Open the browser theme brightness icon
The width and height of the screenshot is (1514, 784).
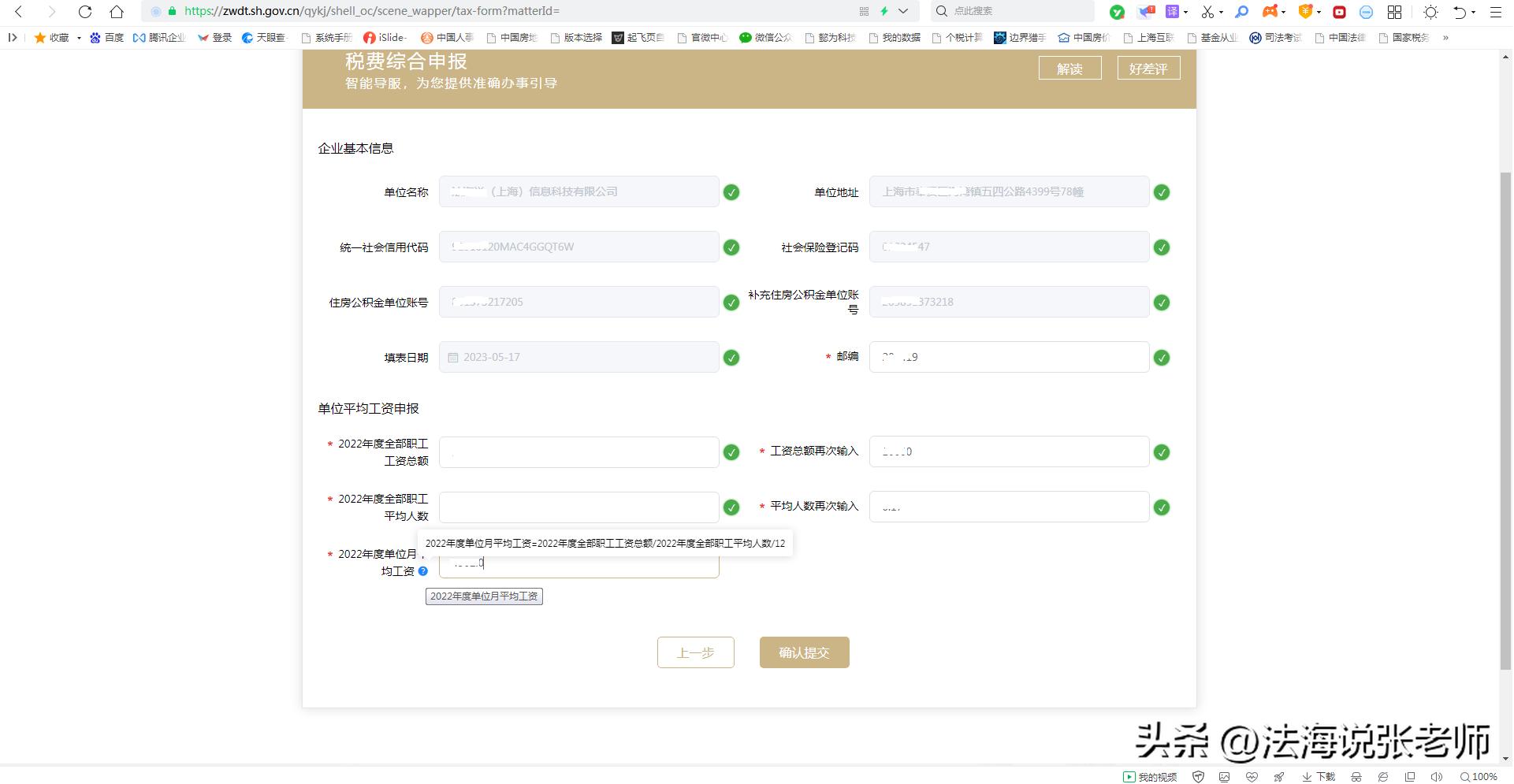tap(1430, 11)
